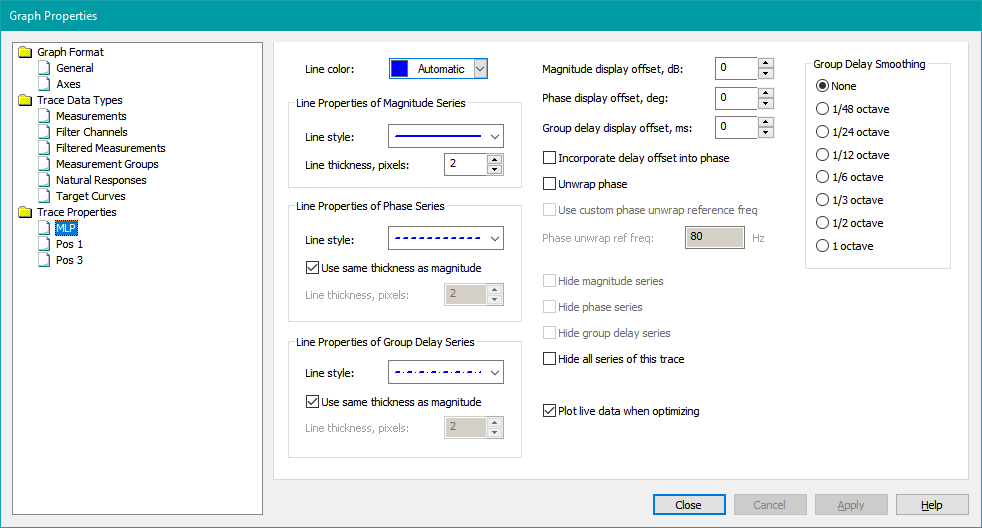982x528 pixels.
Task: Click the Measurements page icon
Action: 44,116
